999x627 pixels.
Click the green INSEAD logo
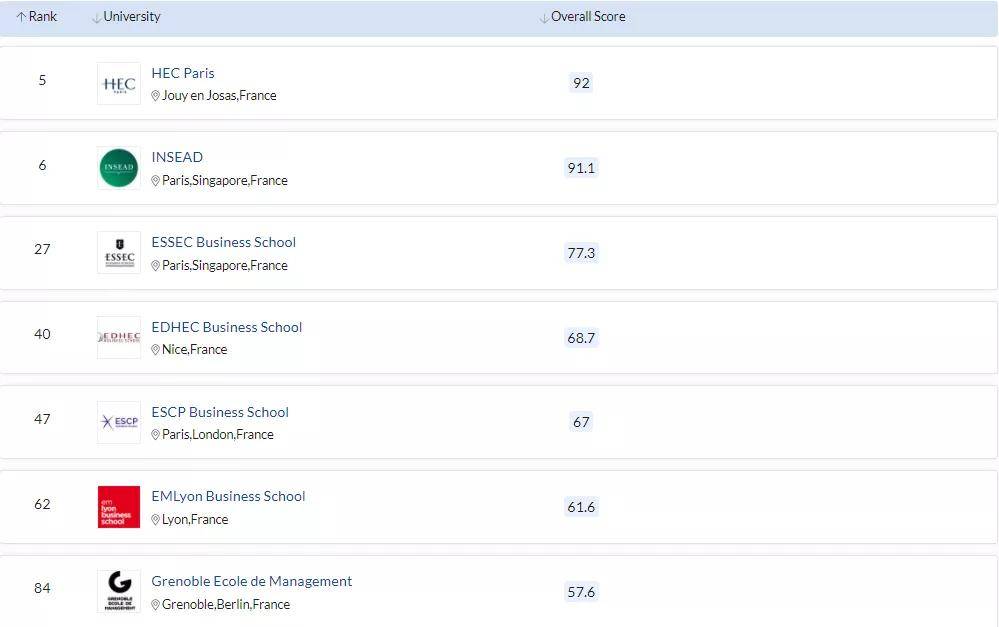click(x=119, y=168)
